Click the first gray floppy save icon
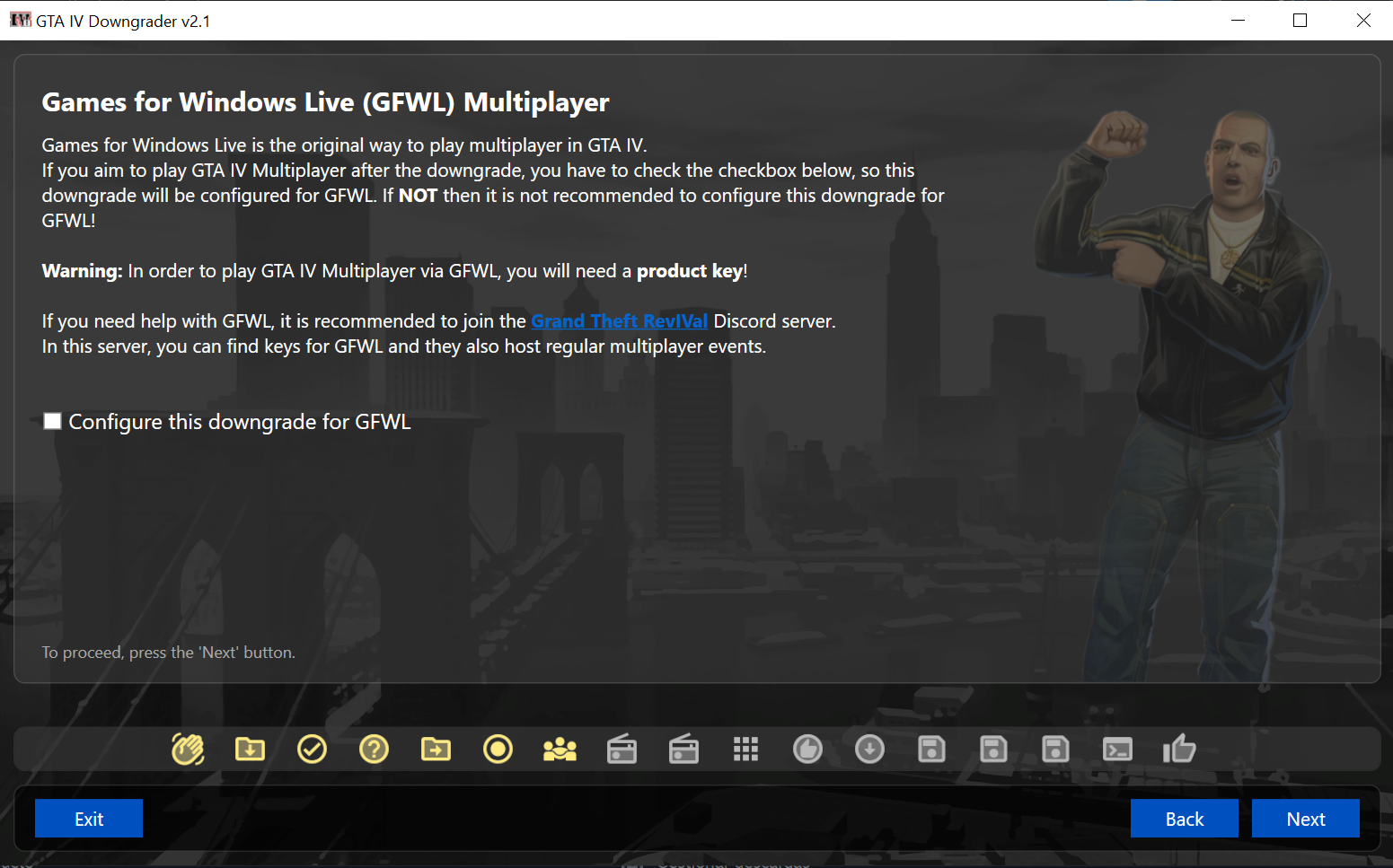 pyautogui.click(x=931, y=749)
